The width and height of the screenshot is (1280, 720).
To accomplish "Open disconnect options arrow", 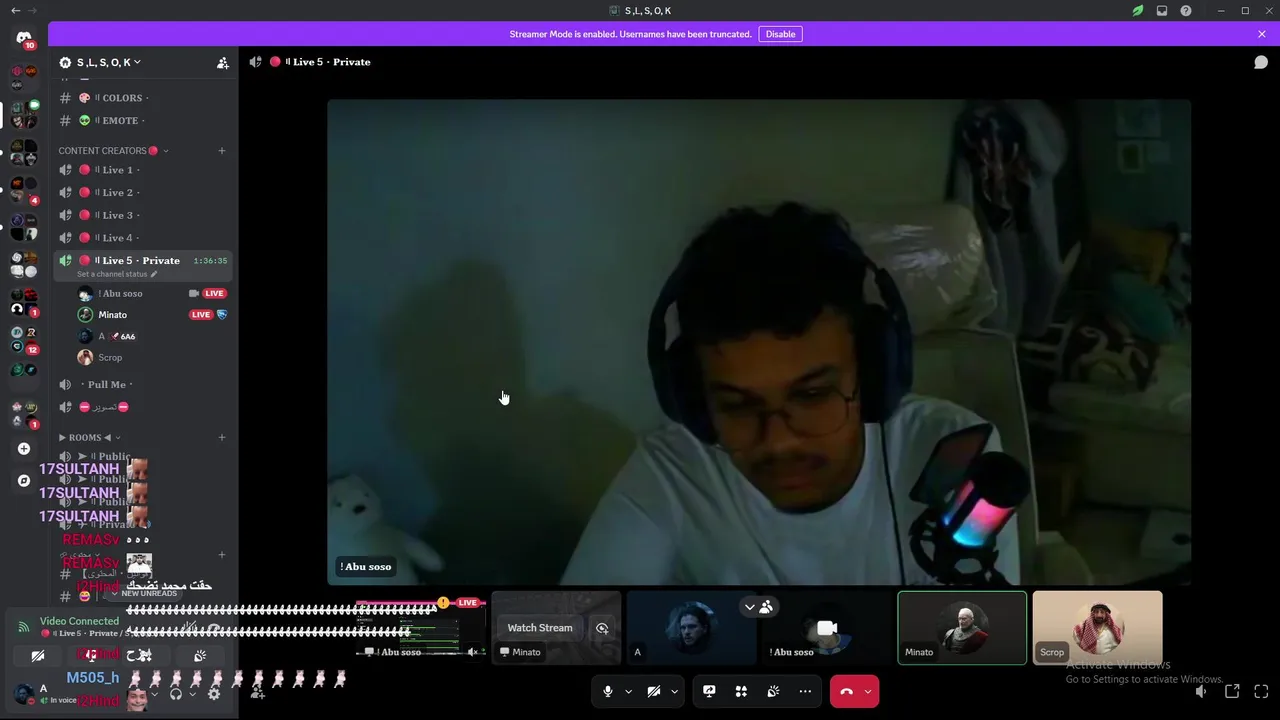I will (x=868, y=691).
